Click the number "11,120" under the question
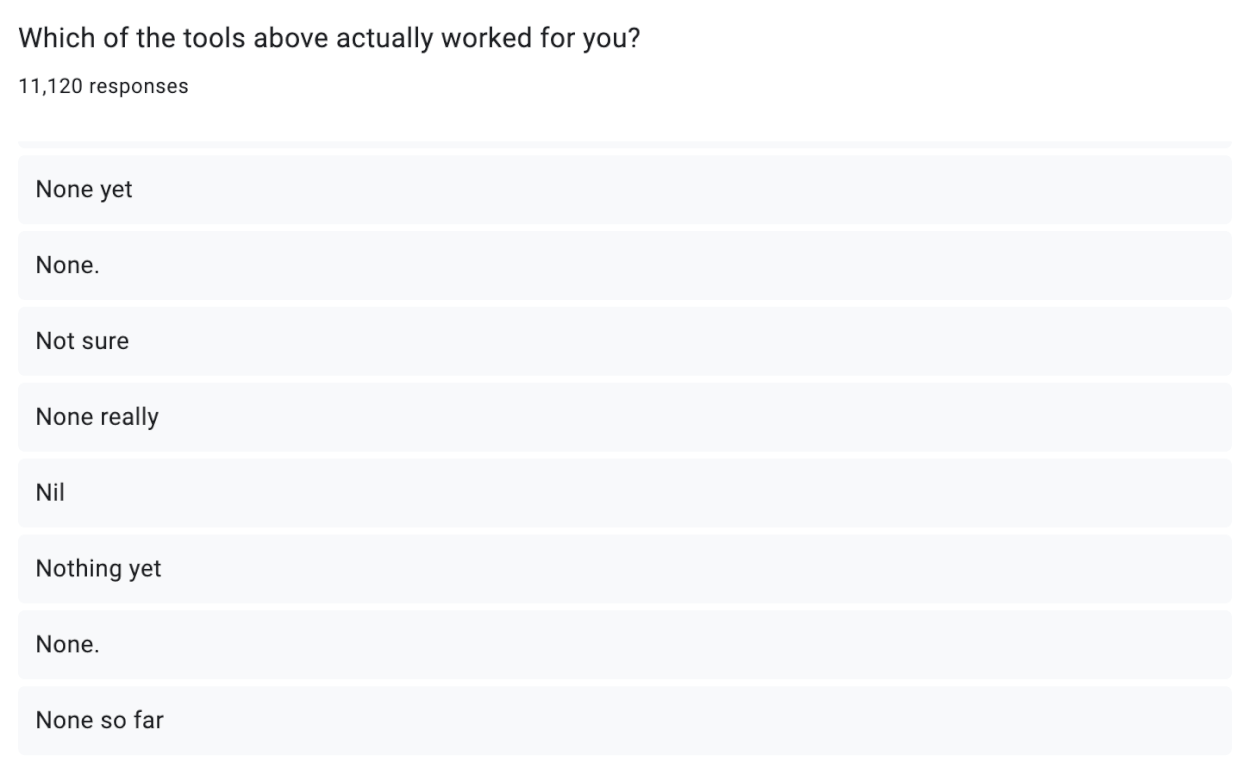Screen dimensions: 1250x762 click(49, 87)
